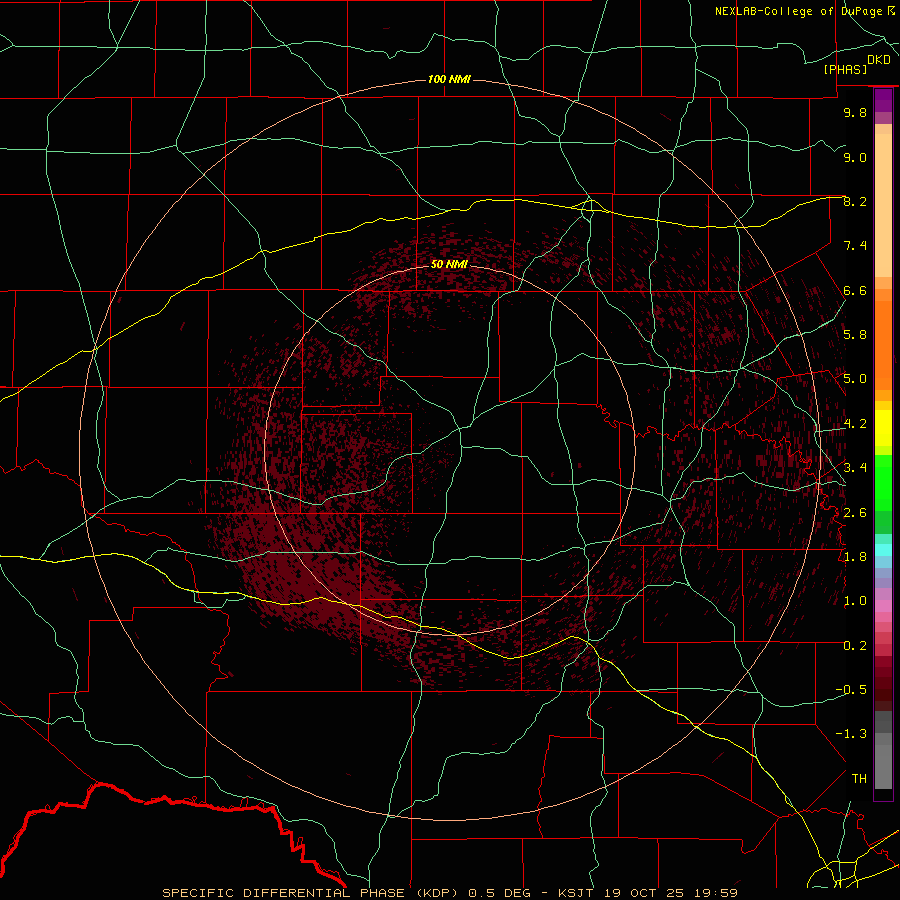Click the 8.2 scale value
Viewport: 900px width, 900px height.
click(x=855, y=201)
